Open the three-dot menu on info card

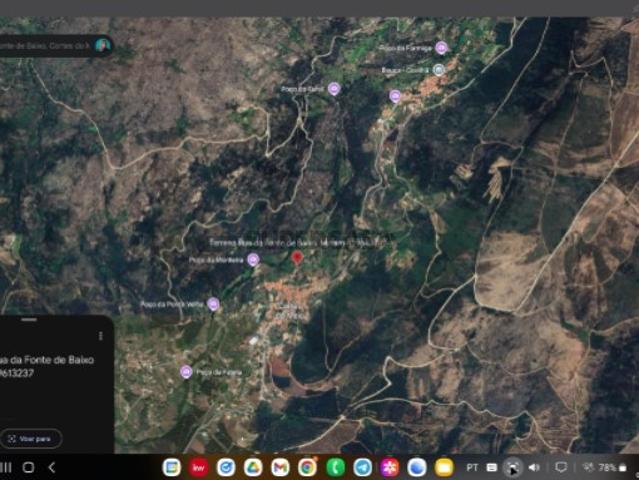(100, 336)
